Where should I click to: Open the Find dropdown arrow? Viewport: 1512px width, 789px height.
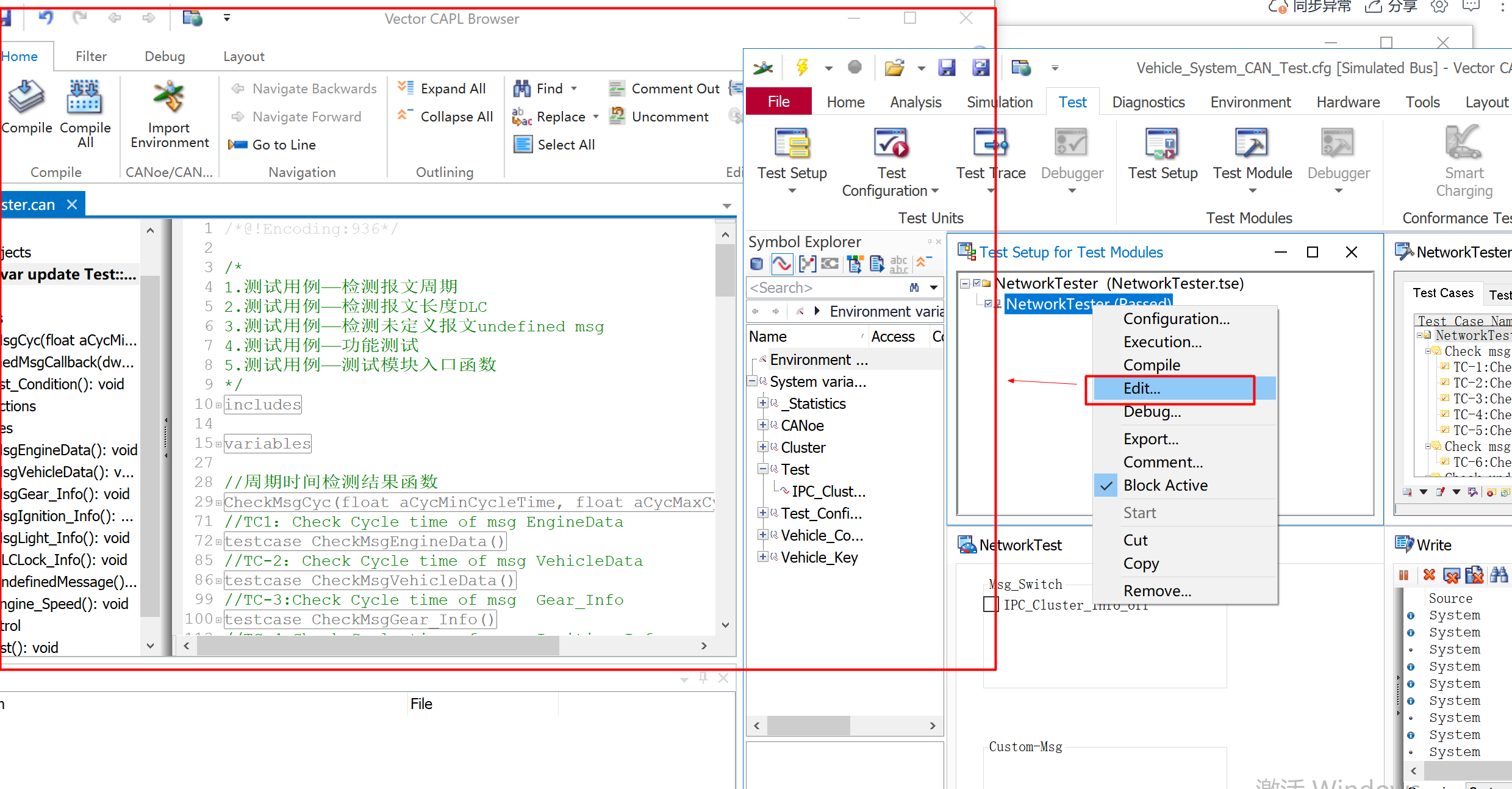tap(574, 88)
